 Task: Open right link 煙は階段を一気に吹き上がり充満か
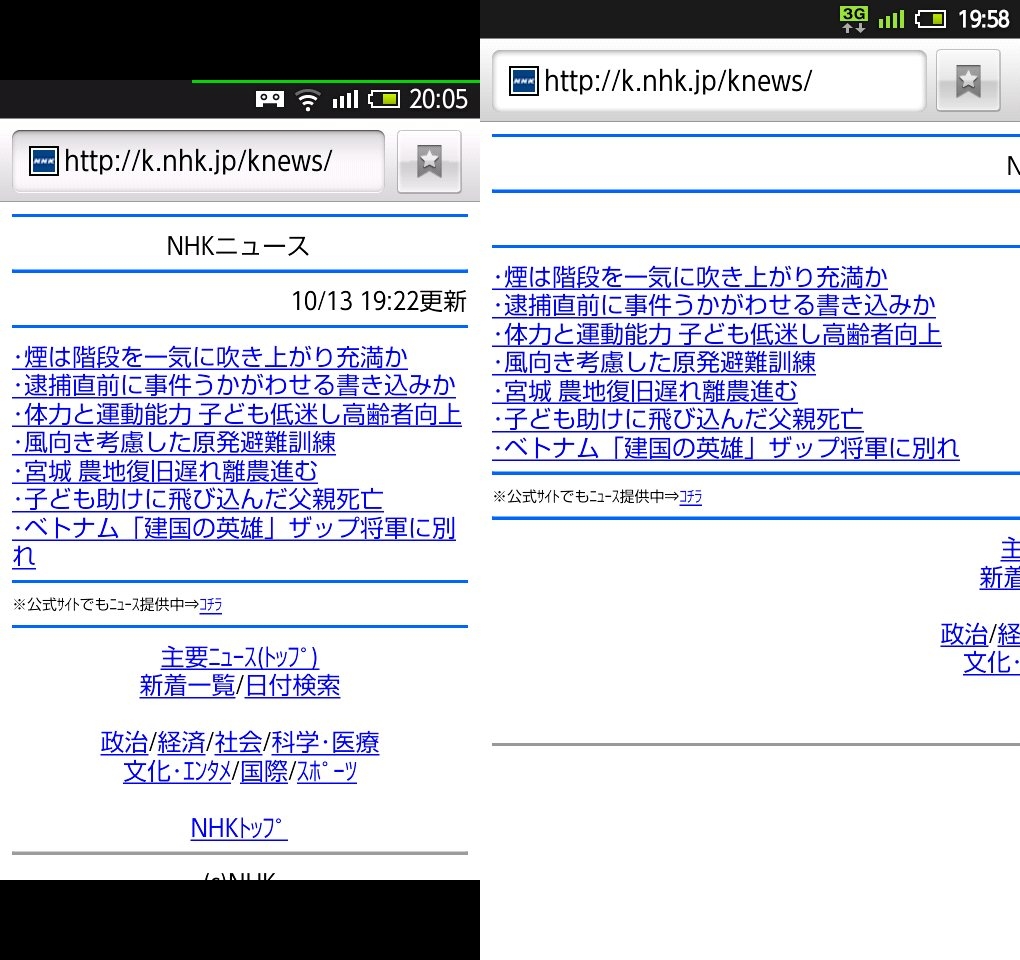click(690, 277)
